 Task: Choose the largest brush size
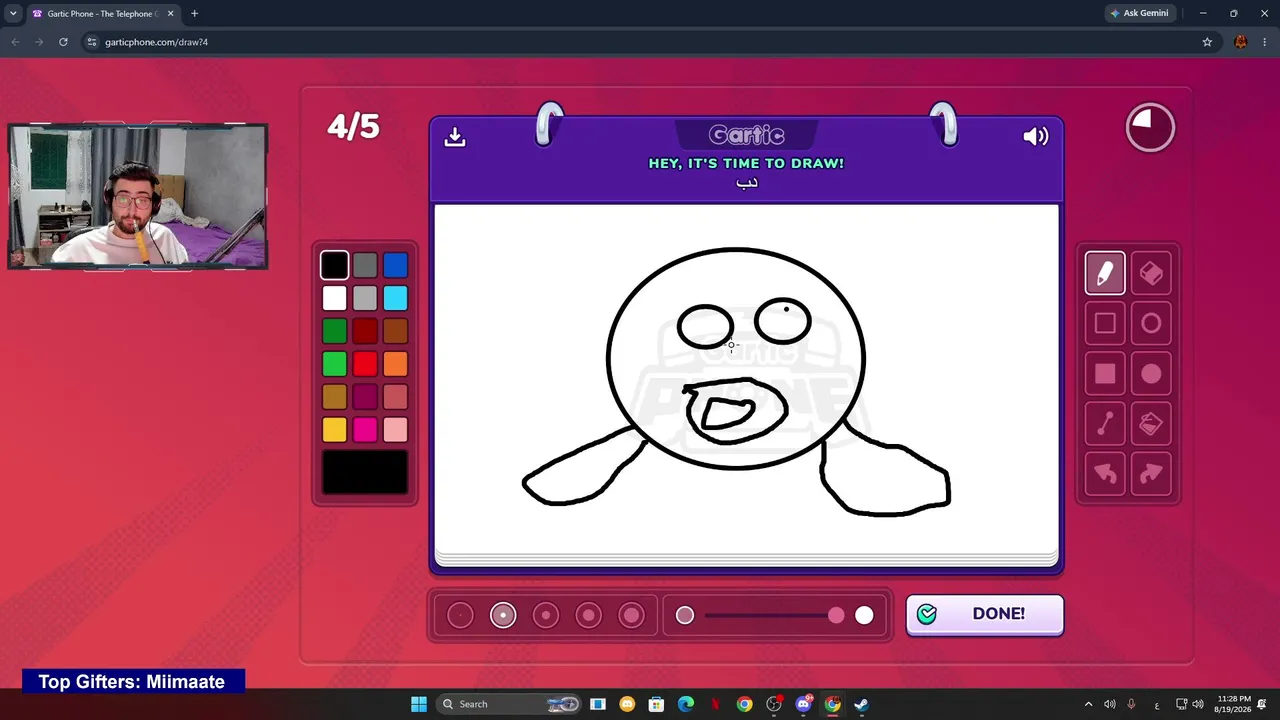click(631, 615)
